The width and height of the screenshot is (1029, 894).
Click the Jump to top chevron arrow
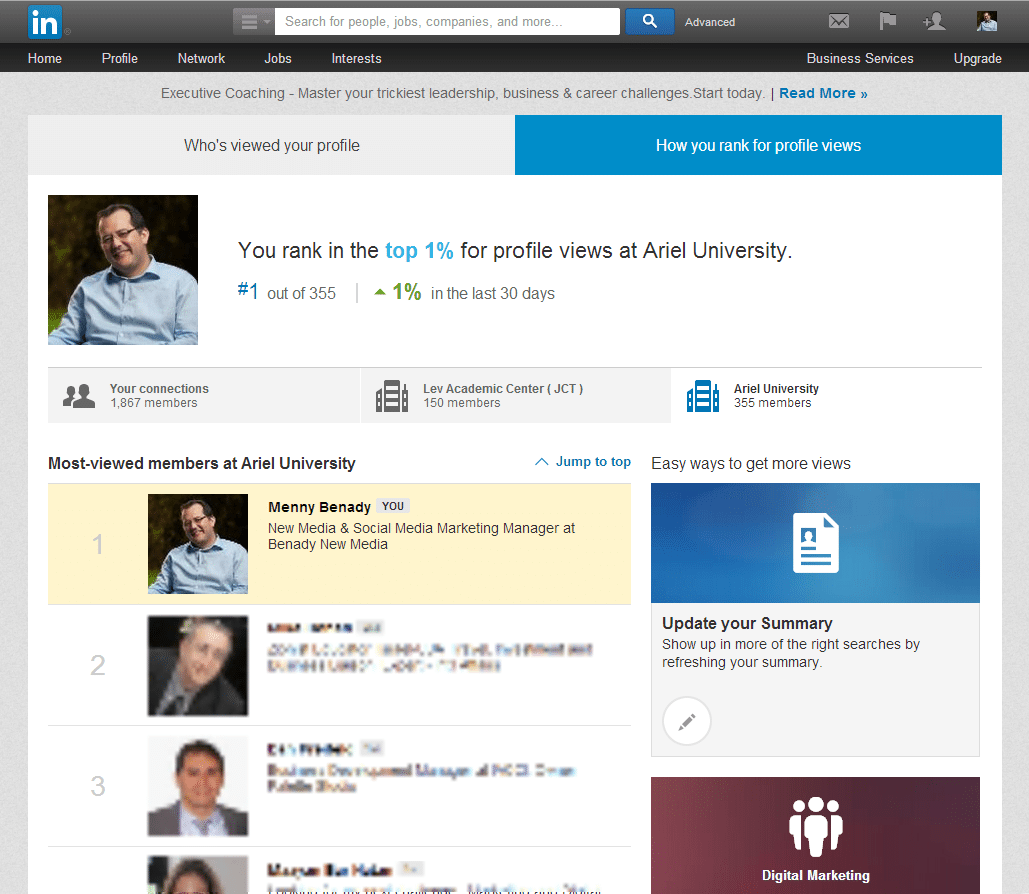pyautogui.click(x=541, y=461)
